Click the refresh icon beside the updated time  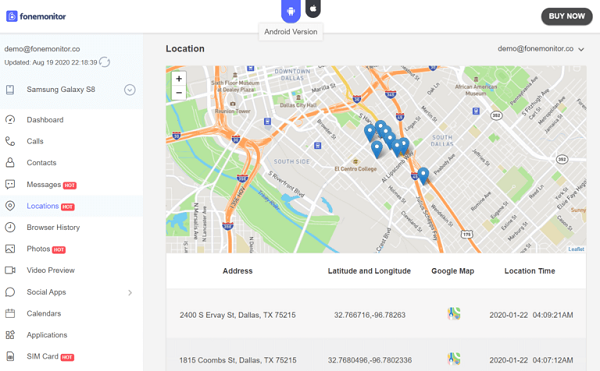(x=104, y=62)
